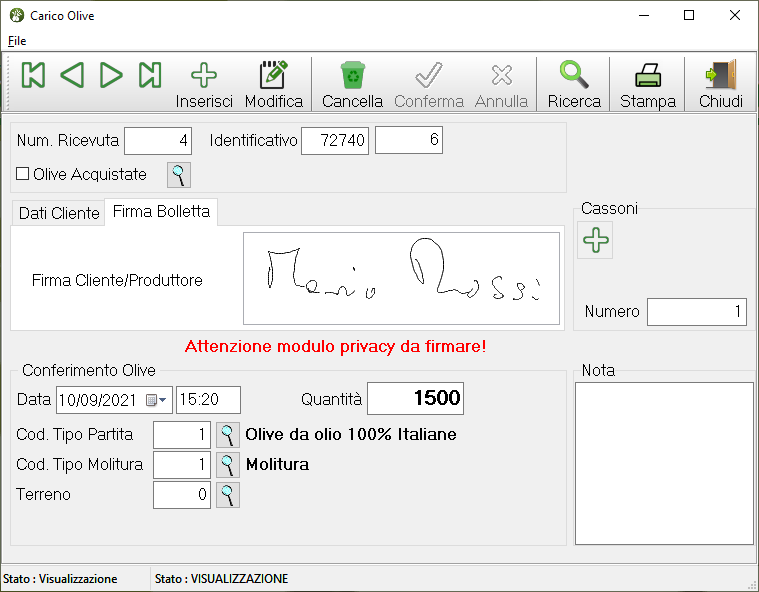The width and height of the screenshot is (759, 592).
Task: Click Chiudi to close the form
Action: 721,85
